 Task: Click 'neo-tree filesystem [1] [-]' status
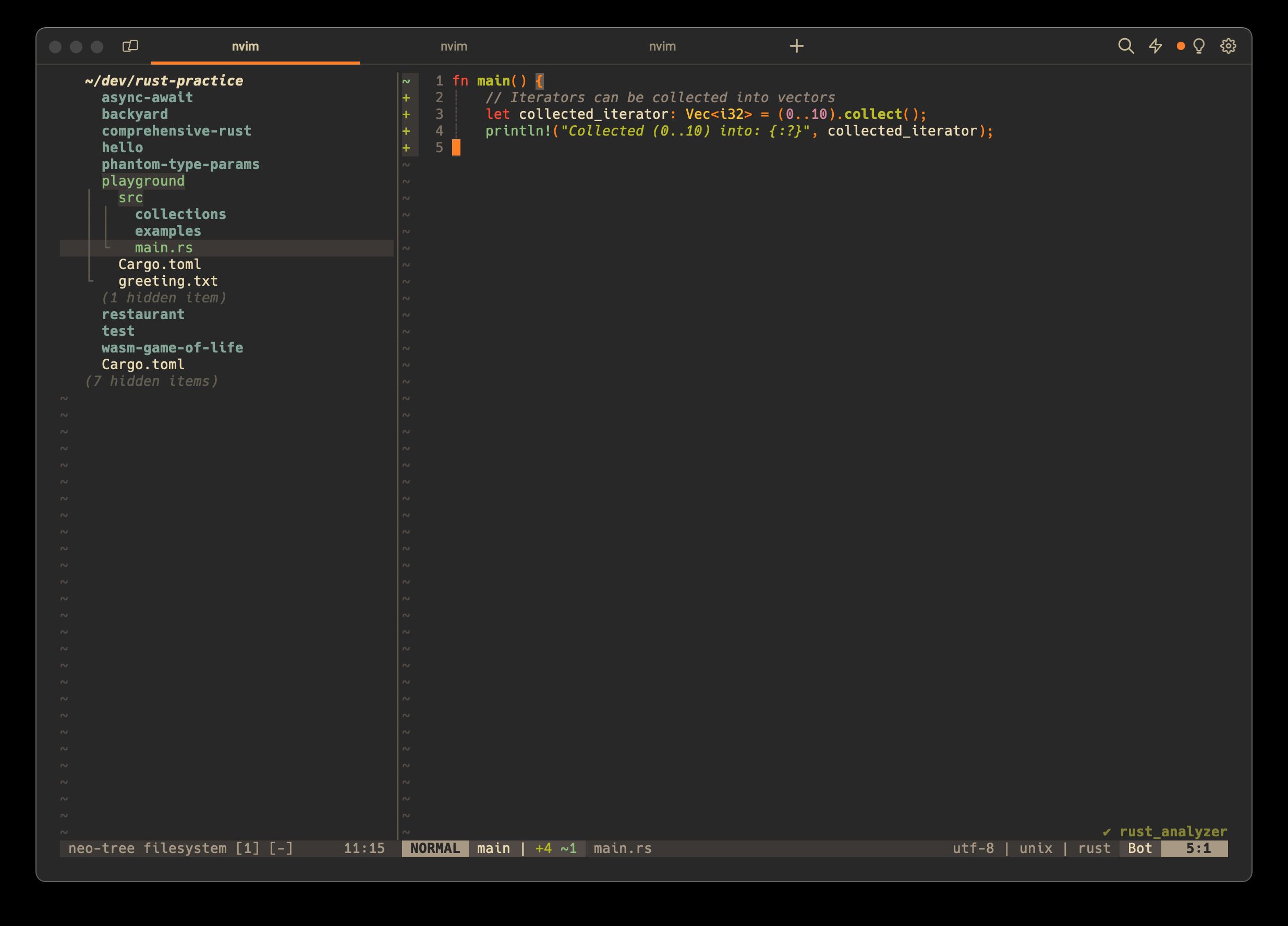(180, 848)
